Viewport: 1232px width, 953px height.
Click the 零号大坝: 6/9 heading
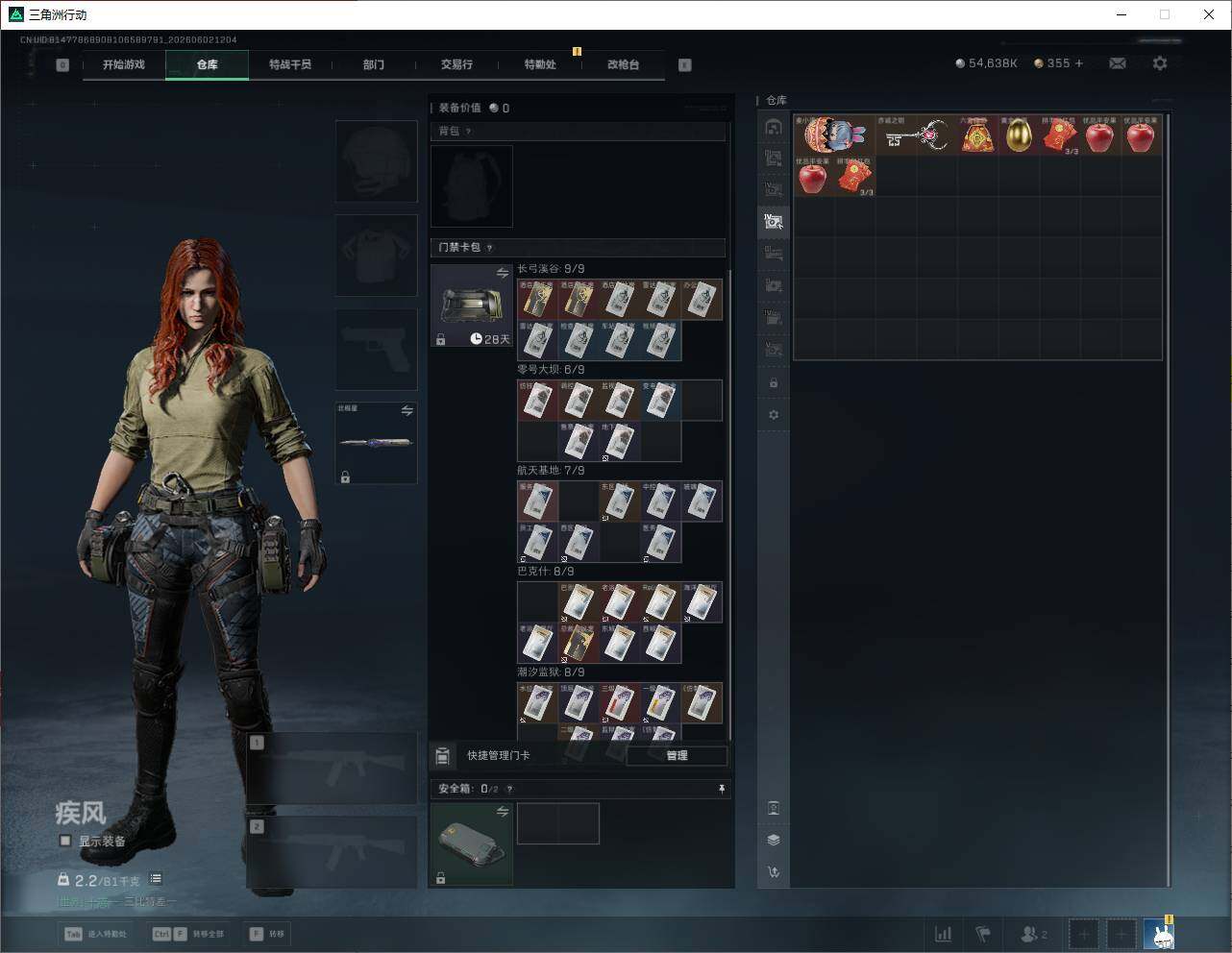point(551,370)
